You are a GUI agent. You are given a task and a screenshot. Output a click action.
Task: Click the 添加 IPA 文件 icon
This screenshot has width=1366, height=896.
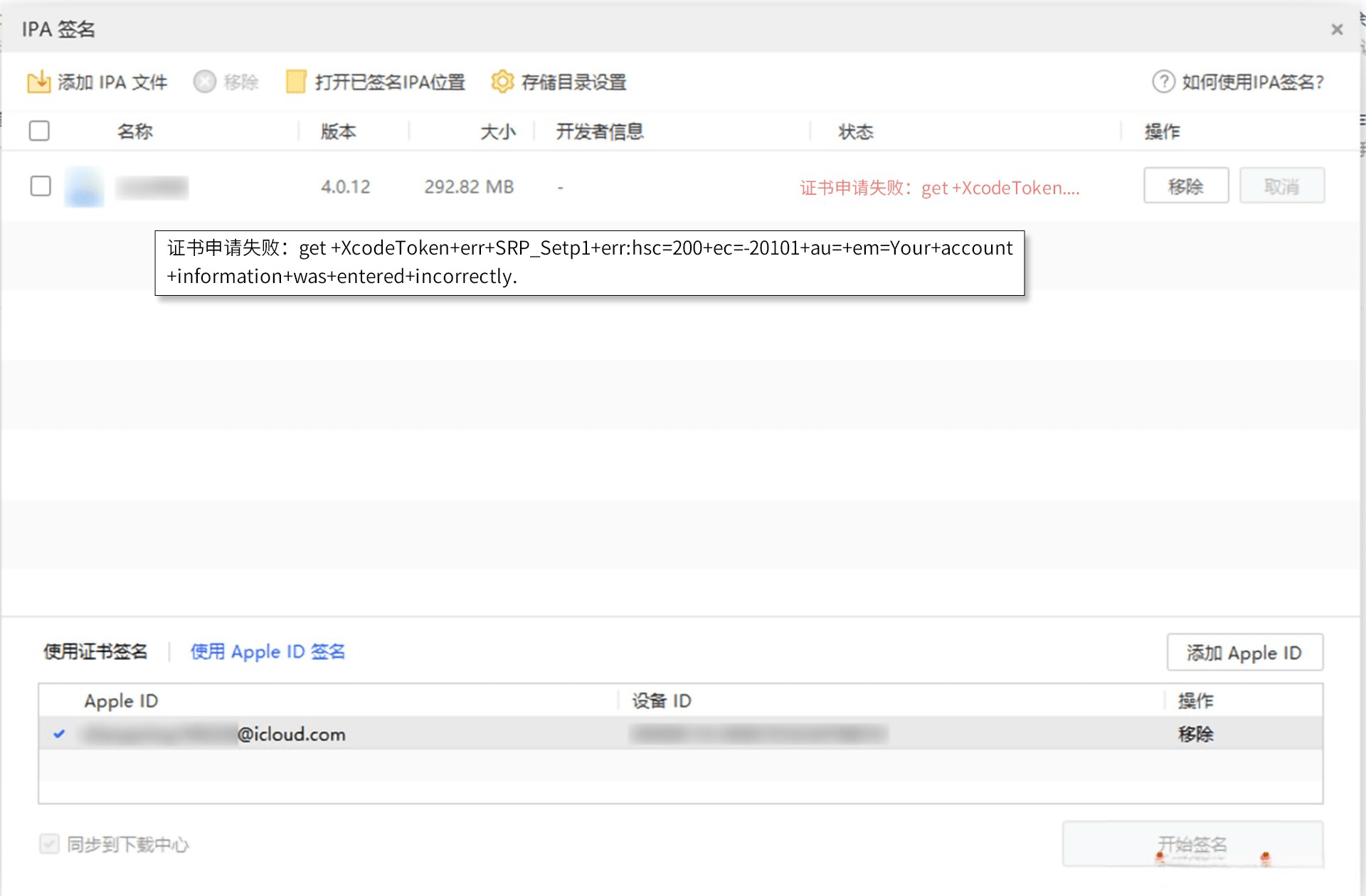(41, 81)
